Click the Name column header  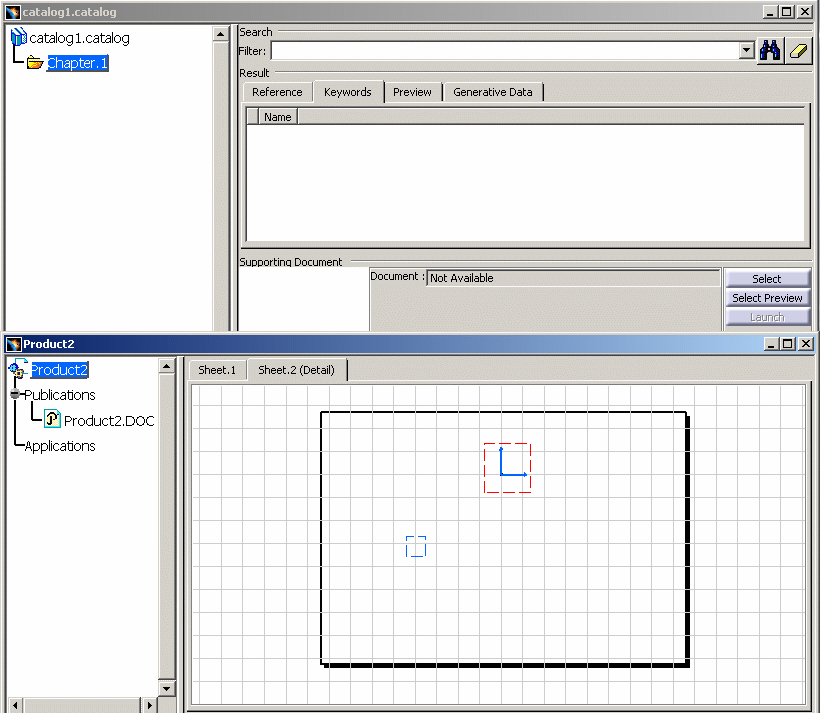[278, 117]
